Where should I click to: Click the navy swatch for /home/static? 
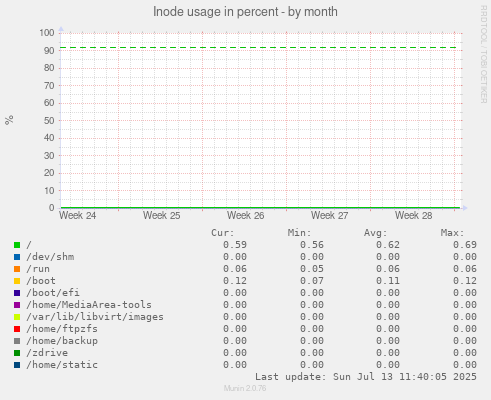[17, 365]
